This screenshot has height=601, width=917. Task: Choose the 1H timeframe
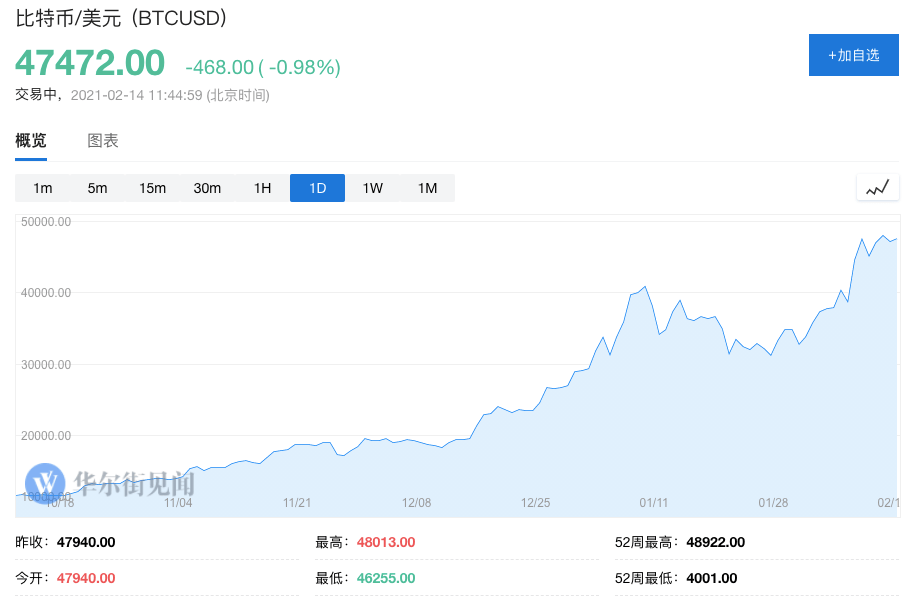(262, 188)
